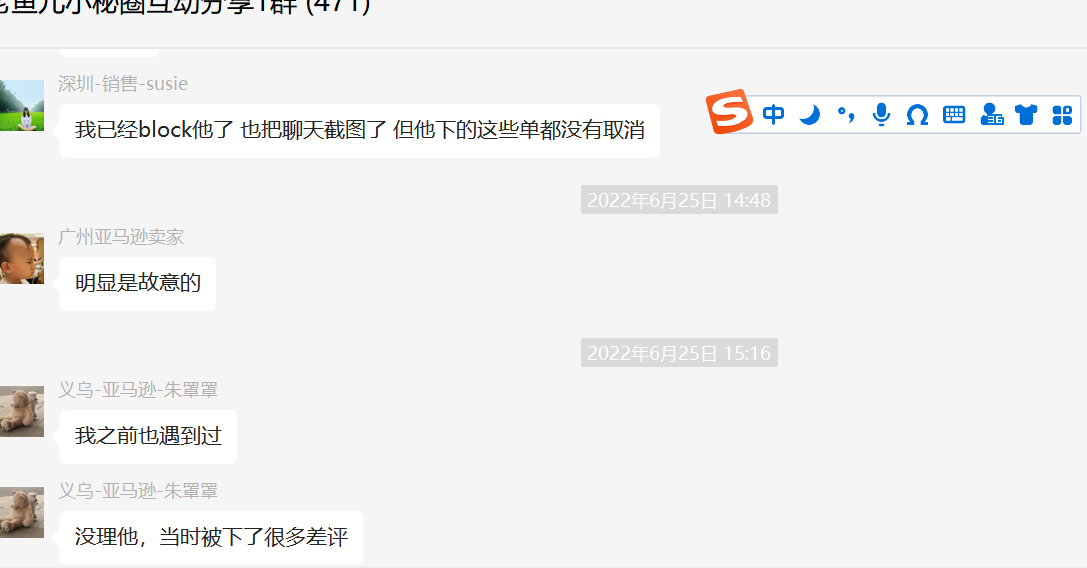
Task: Click the message bubble 明显是故意的
Action: click(x=138, y=284)
